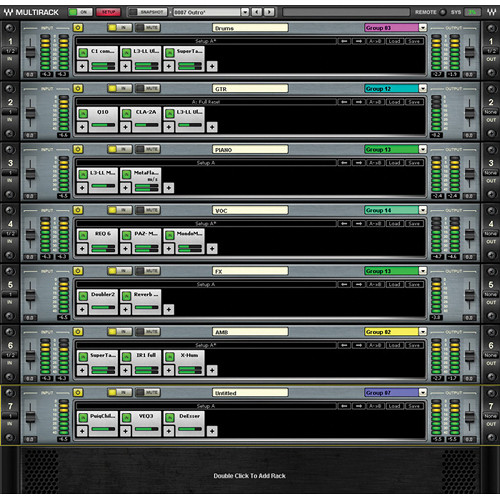Viewport: 500px width, 500px height.
Task: Click Waves logo at top right corner
Action: tap(491, 12)
